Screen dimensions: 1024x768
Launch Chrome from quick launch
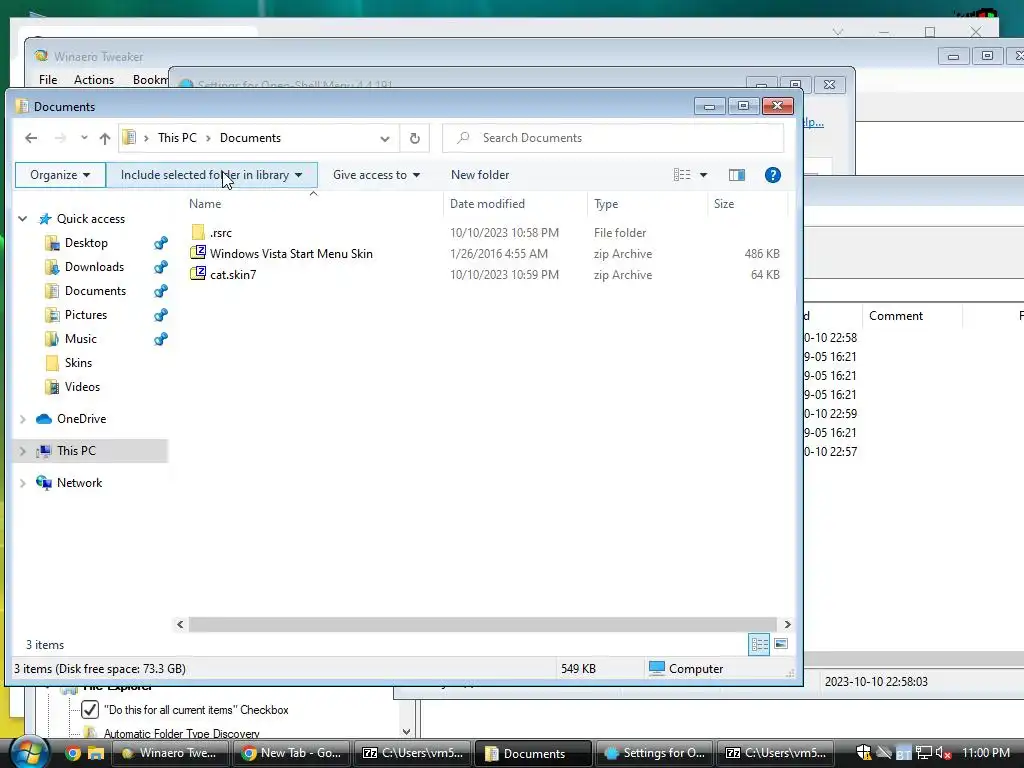coord(72,753)
